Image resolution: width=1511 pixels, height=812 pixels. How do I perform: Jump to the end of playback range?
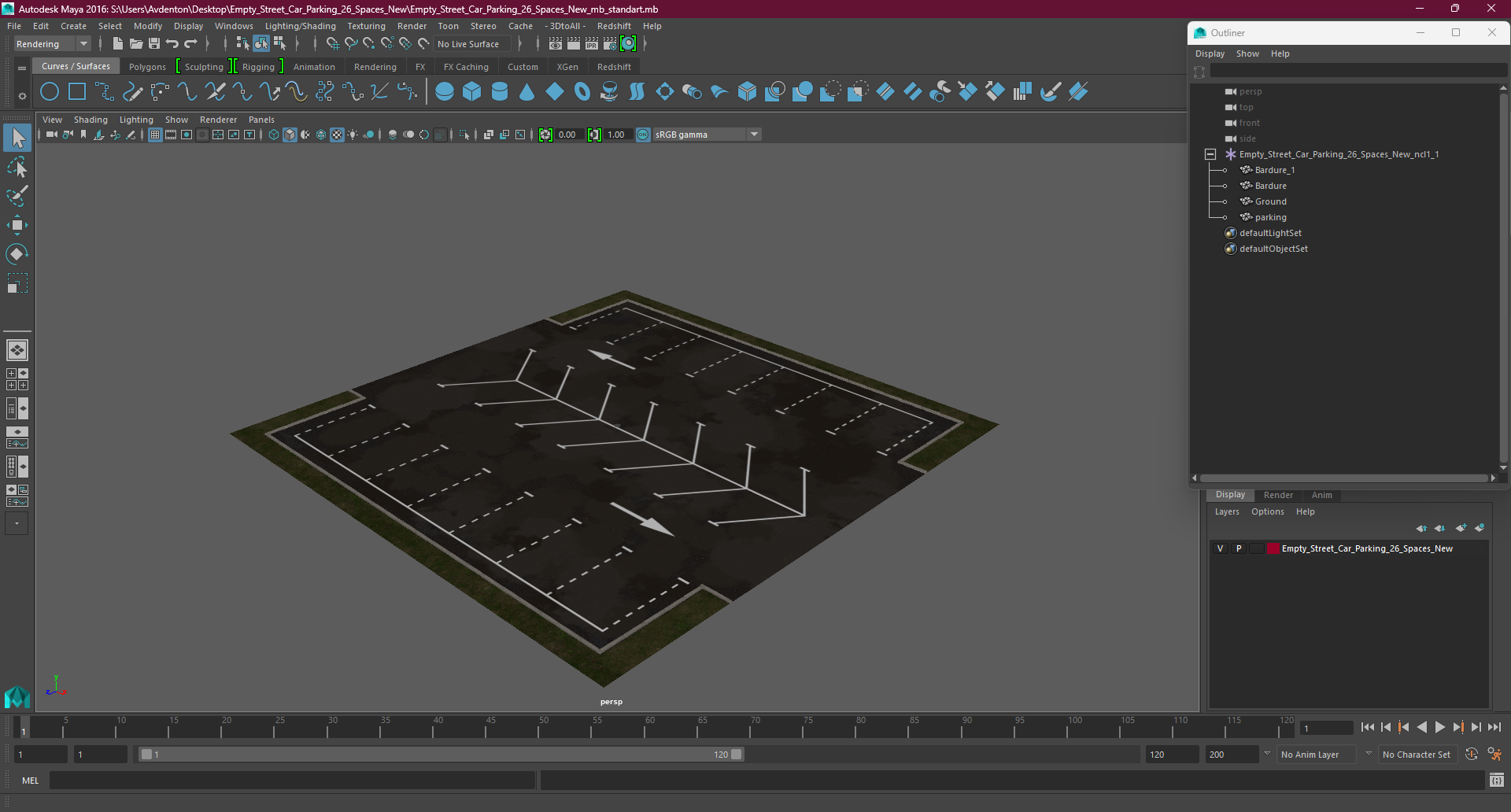click(x=1494, y=728)
